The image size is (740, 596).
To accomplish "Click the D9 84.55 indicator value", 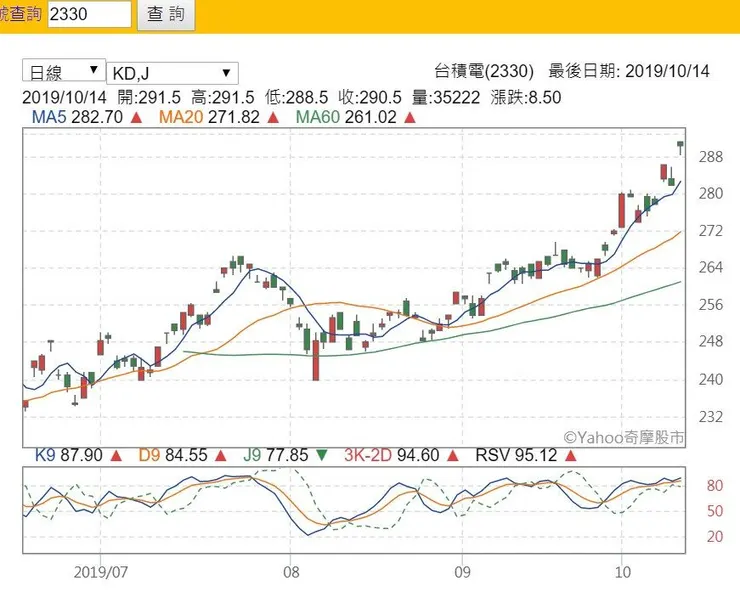I will (173, 455).
